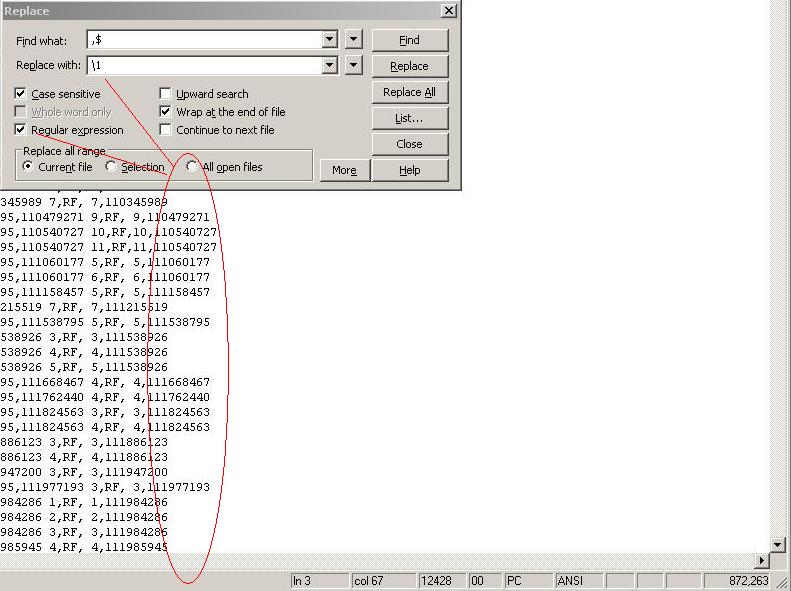This screenshot has width=791, height=591.
Task: Open Help for the Replace dialog
Action: pyautogui.click(x=410, y=170)
